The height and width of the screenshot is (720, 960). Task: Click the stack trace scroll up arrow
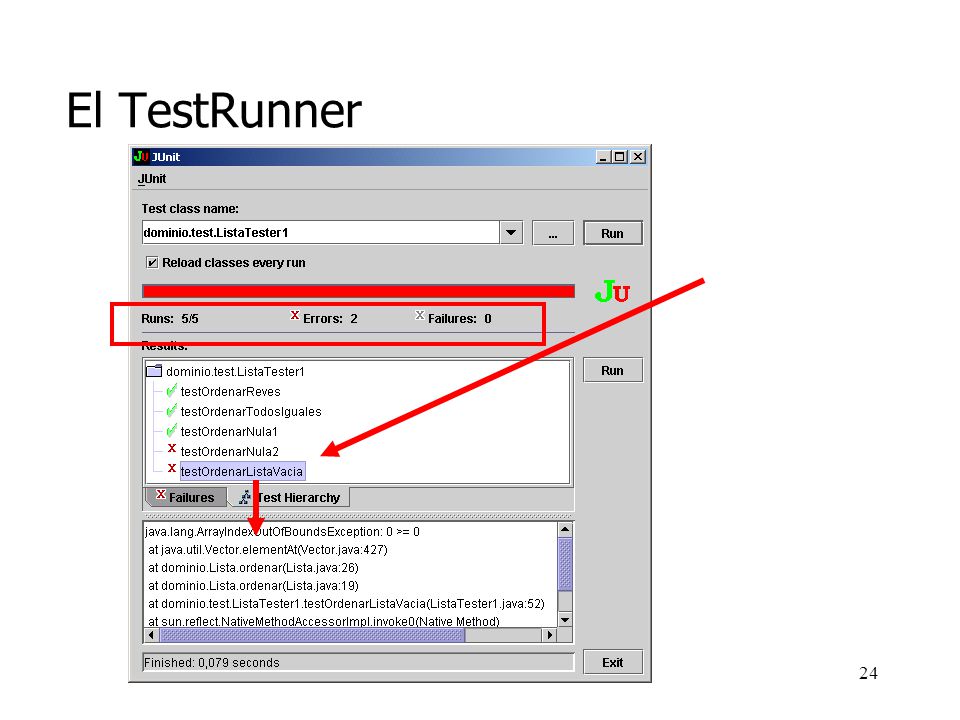click(565, 530)
